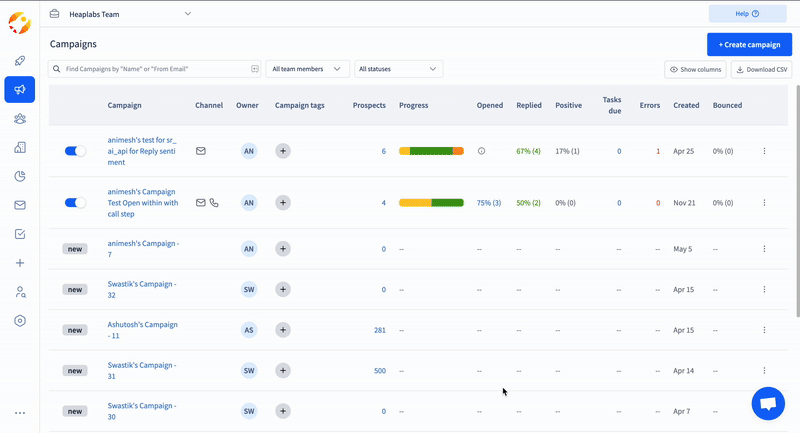The width and height of the screenshot is (800, 433).
Task: Open the All team members dropdown
Action: coord(308,69)
